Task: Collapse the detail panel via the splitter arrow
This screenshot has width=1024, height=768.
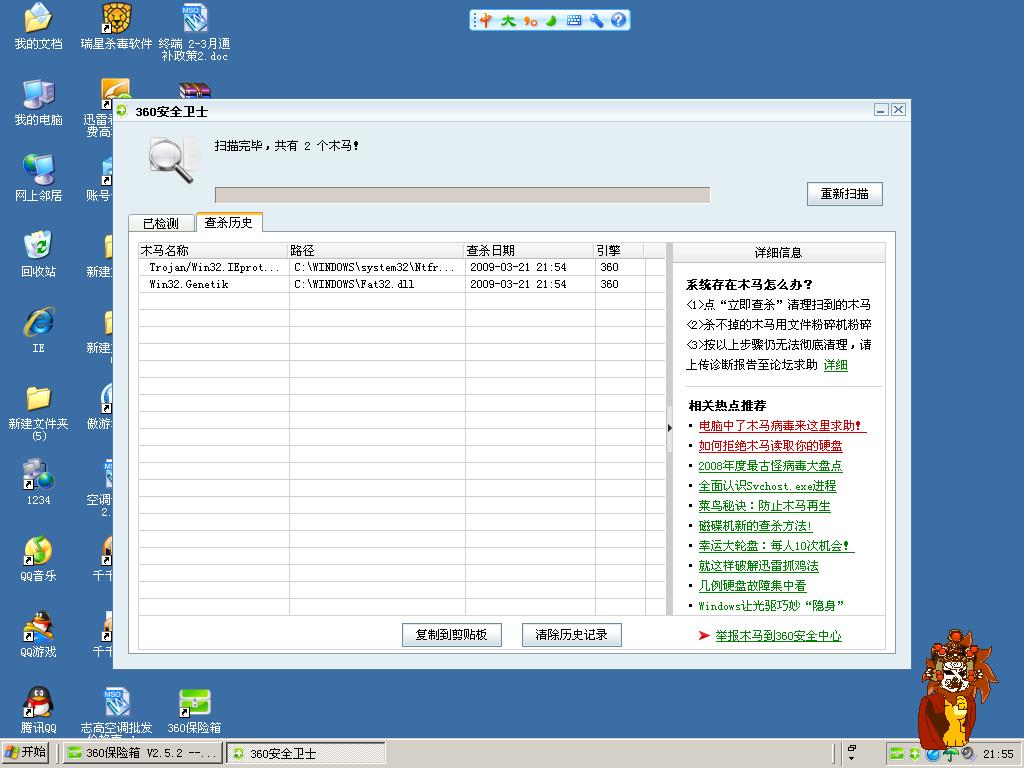Action: tap(669, 428)
